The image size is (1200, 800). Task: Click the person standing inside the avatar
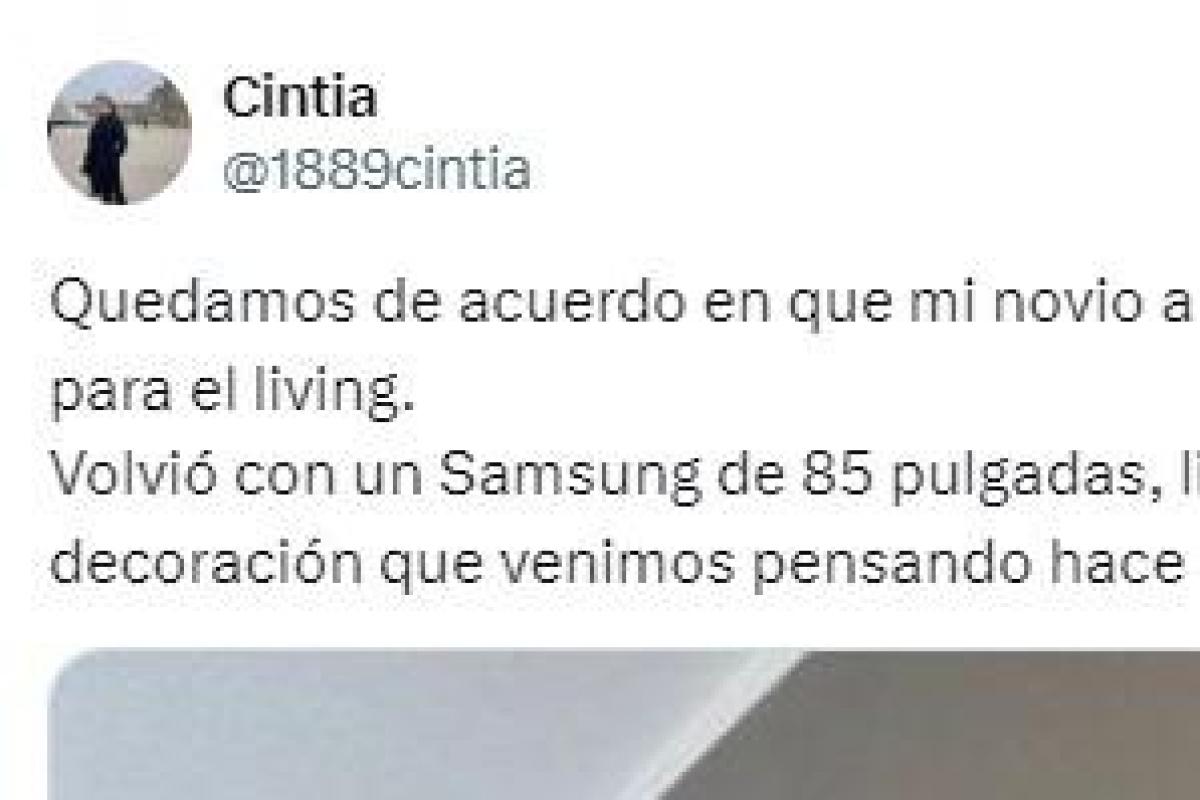click(107, 145)
